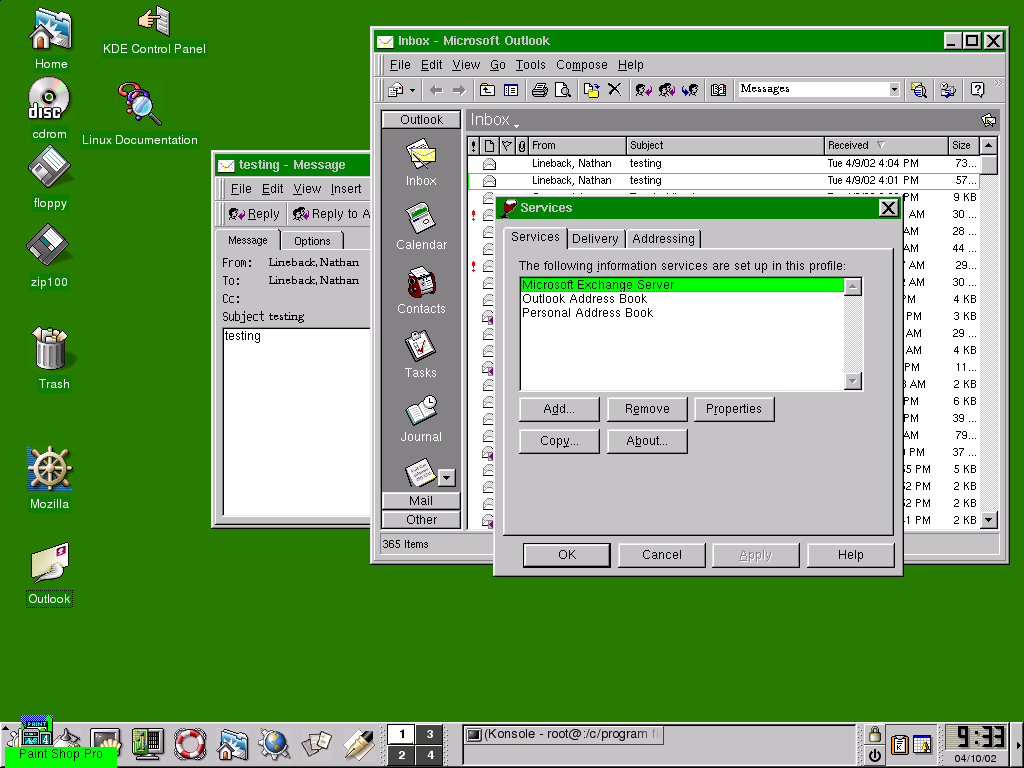The height and width of the screenshot is (768, 1024).
Task: Click the Linux Documentation desktop icon
Action: click(x=140, y=114)
